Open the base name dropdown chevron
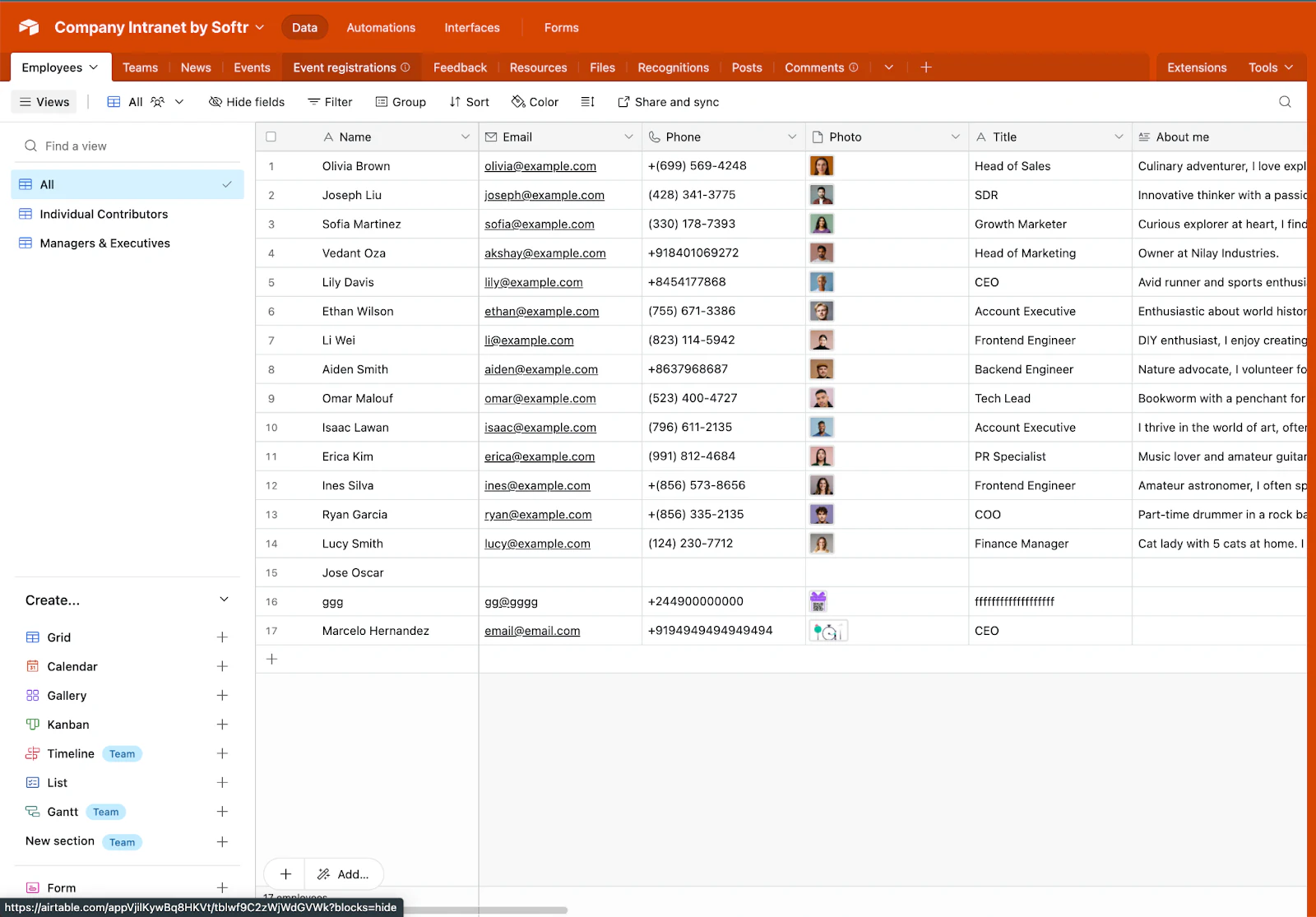The width and height of the screenshot is (1316, 917). coord(260,27)
